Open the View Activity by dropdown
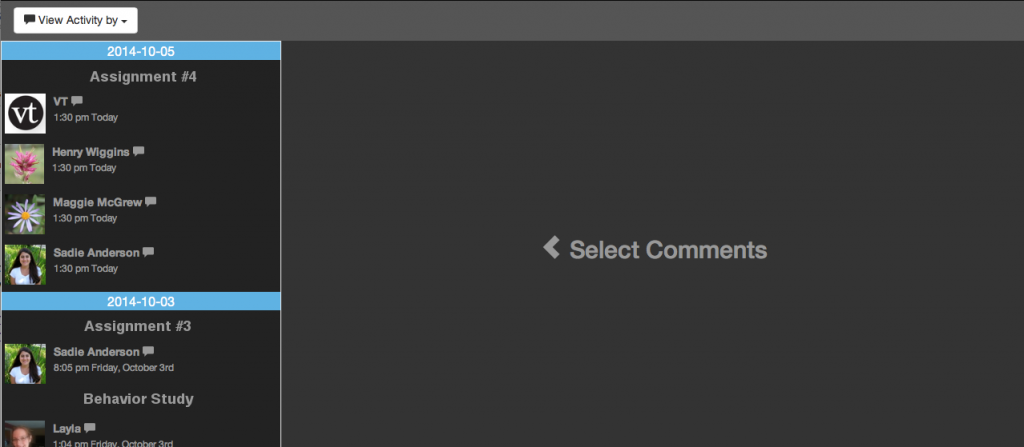Viewport: 1024px width, 447px height. [x=76, y=20]
